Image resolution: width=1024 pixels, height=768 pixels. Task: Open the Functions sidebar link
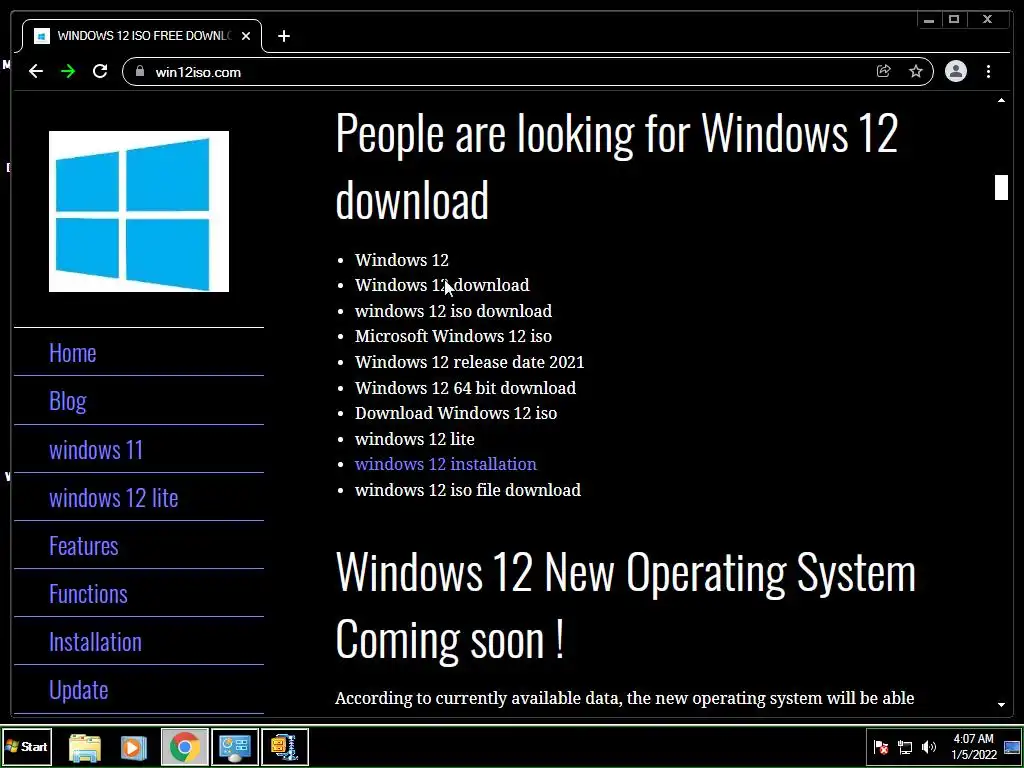coord(88,594)
